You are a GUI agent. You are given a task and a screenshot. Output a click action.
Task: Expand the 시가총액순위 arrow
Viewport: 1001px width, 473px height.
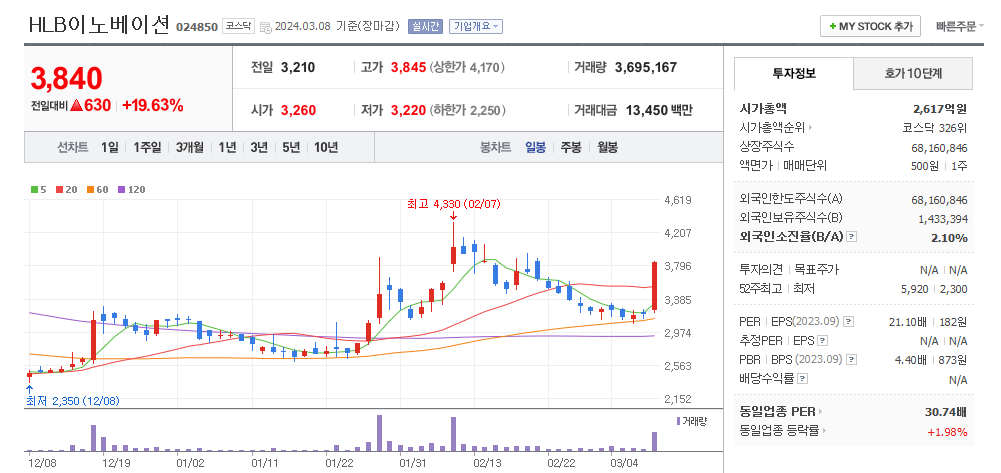pos(810,128)
